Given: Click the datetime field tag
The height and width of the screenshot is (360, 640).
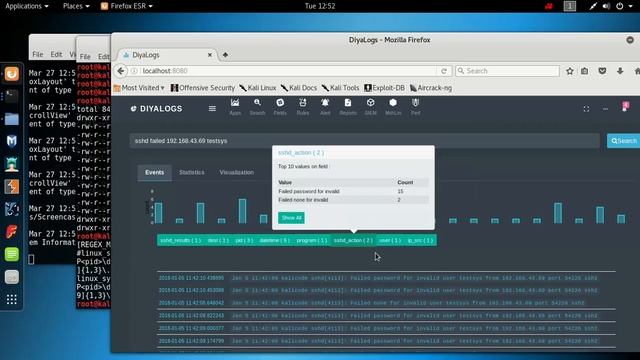Looking at the screenshot, I should pyautogui.click(x=275, y=240).
